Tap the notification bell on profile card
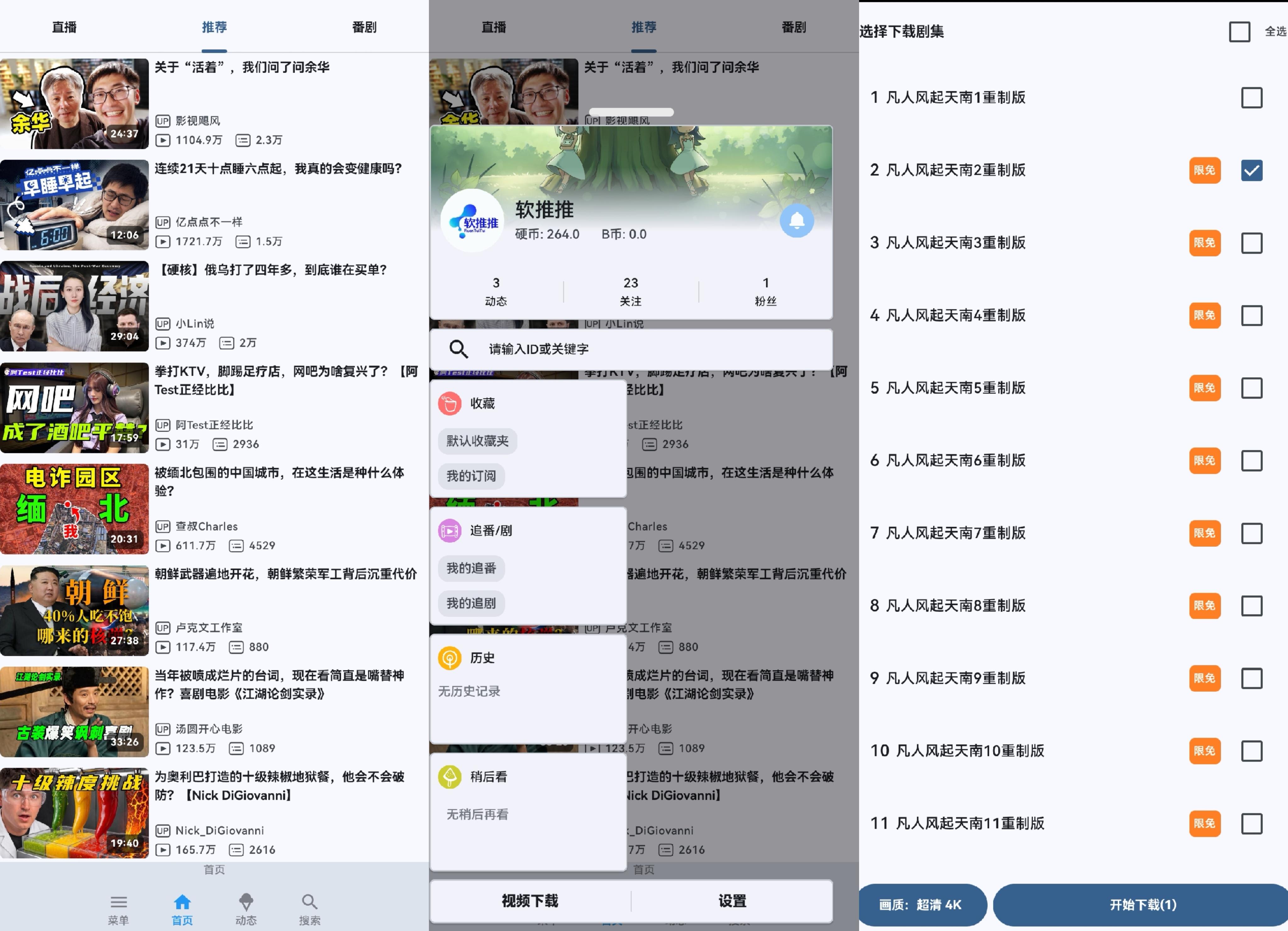 tap(797, 220)
